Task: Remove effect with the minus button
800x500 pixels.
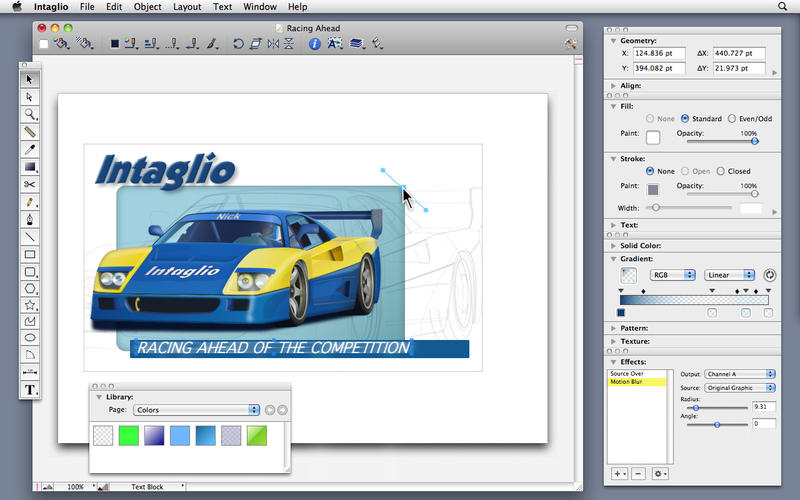Action: point(638,472)
